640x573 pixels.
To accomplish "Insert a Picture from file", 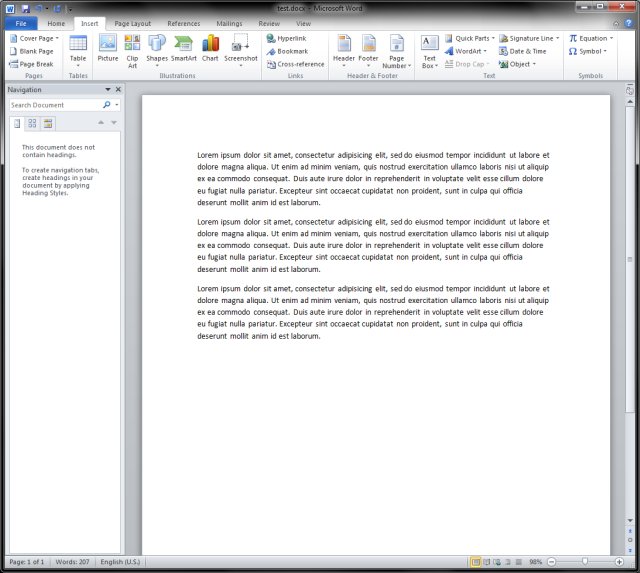I will (x=108, y=49).
